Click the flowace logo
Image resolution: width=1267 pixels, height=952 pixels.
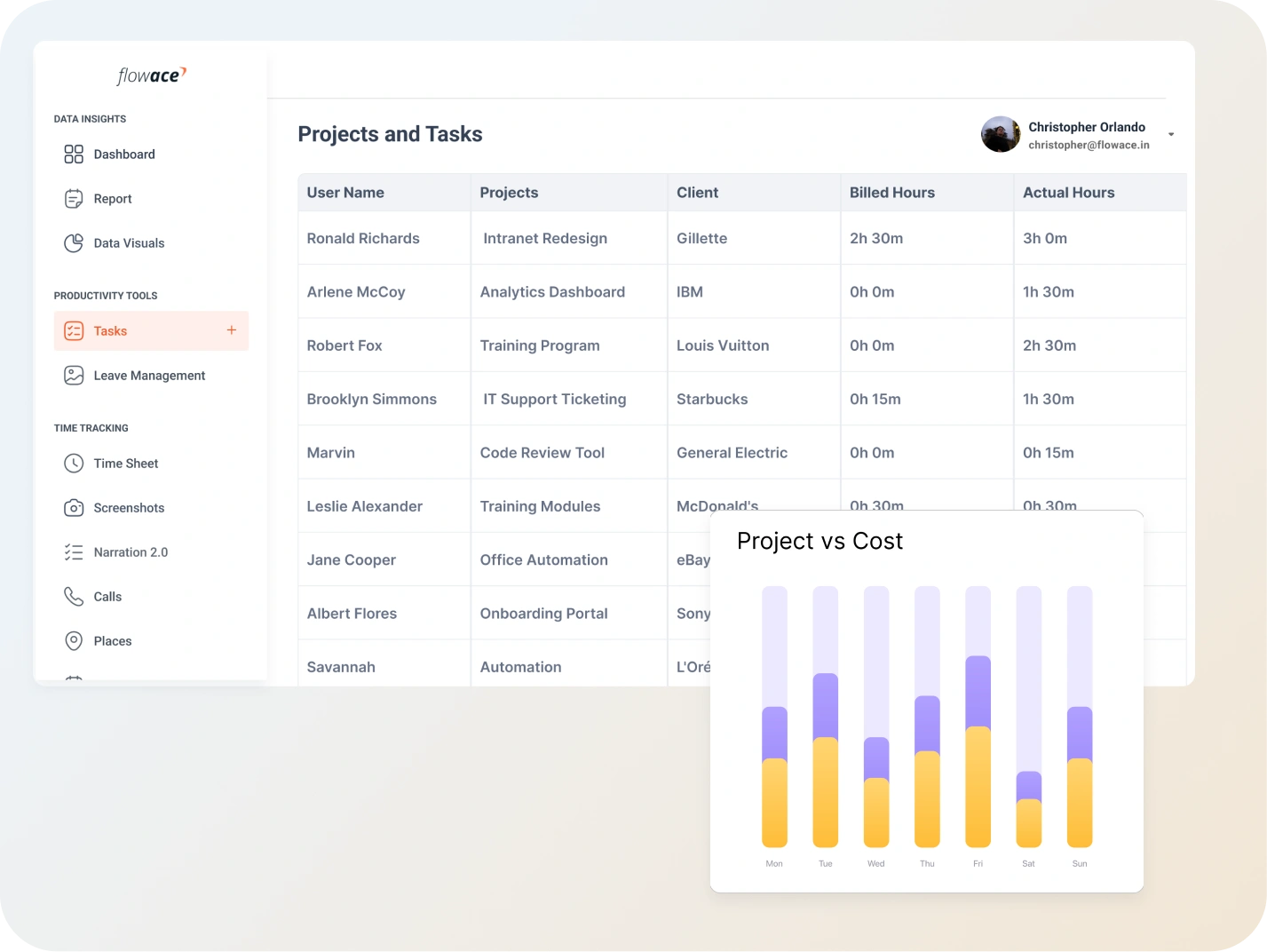pyautogui.click(x=152, y=76)
